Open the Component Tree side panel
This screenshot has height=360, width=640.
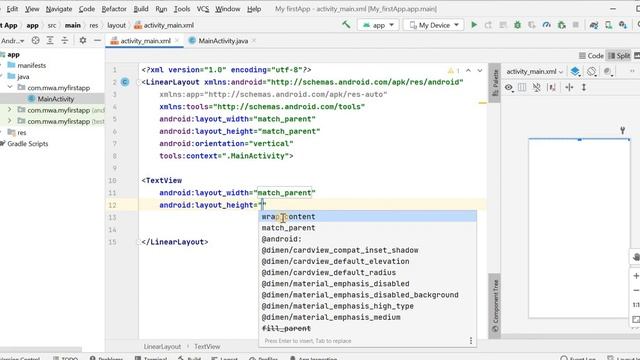[x=495, y=305]
